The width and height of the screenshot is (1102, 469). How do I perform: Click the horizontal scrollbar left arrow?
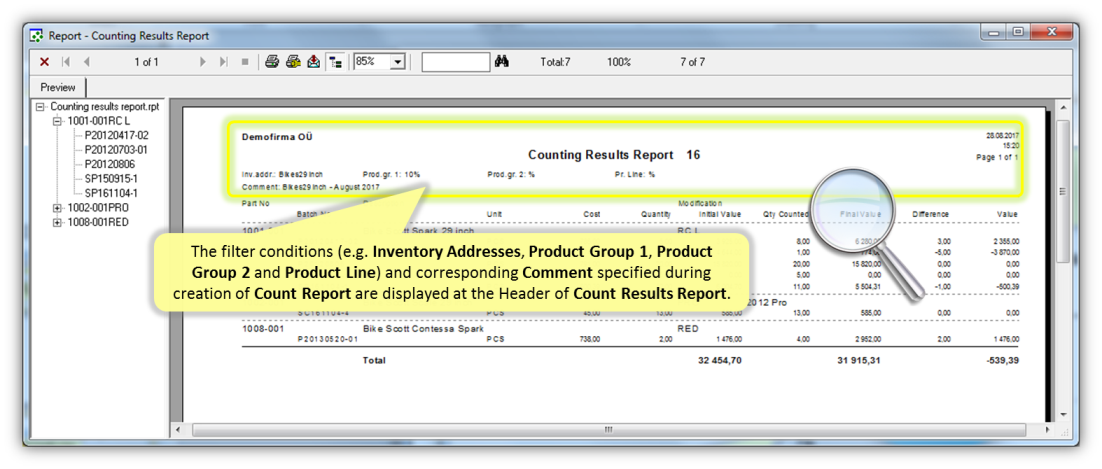coord(180,429)
